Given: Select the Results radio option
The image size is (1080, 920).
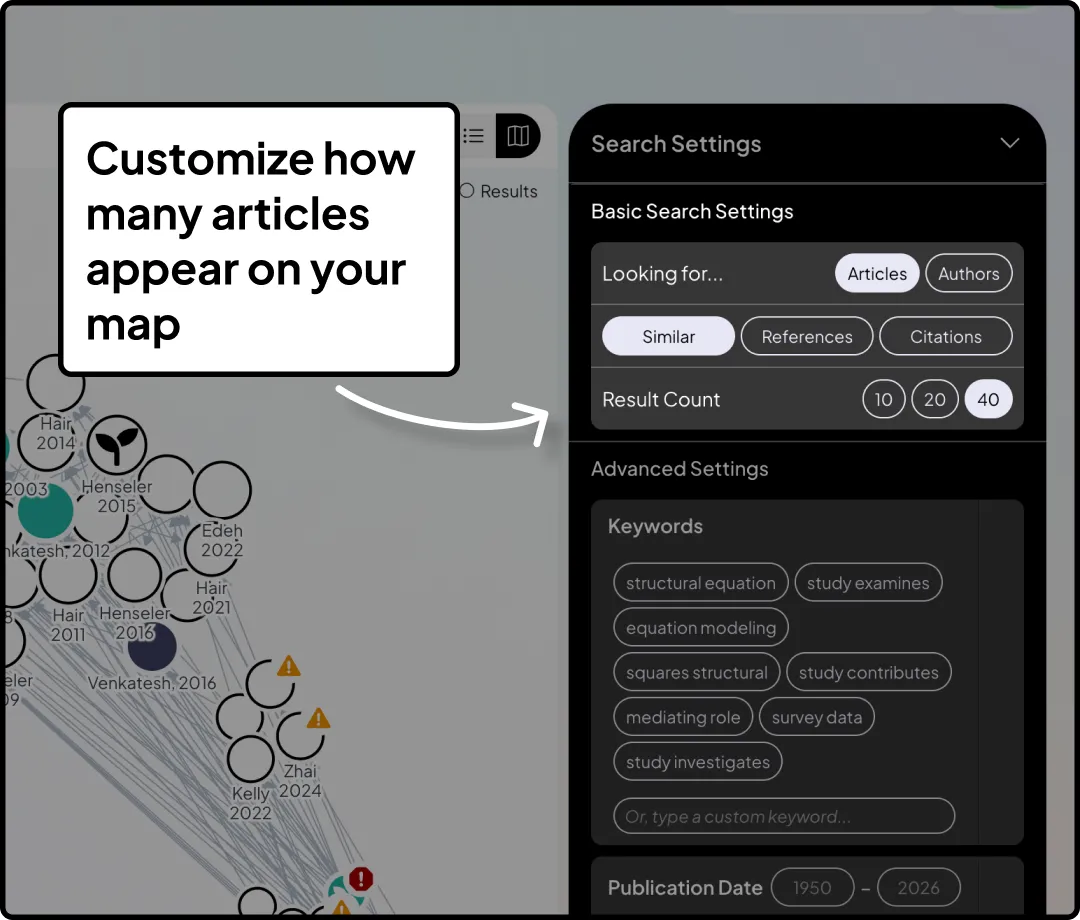Looking at the screenshot, I should 467,191.
